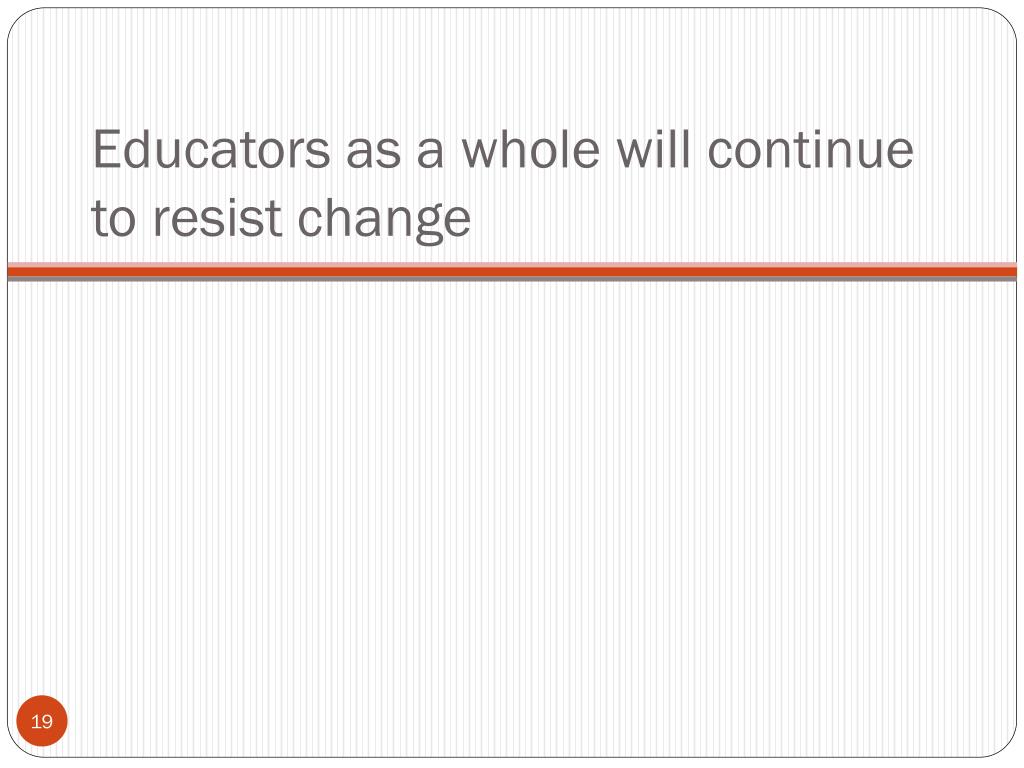Click the word "resist" in the title

217,217
